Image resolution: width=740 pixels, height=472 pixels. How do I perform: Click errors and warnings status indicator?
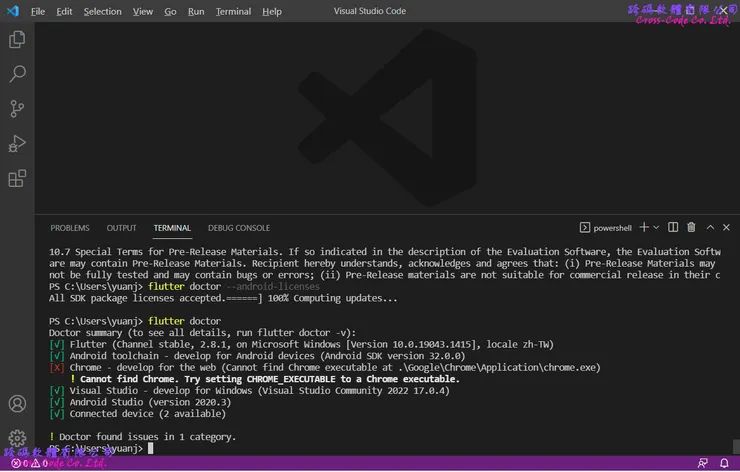pos(30,464)
